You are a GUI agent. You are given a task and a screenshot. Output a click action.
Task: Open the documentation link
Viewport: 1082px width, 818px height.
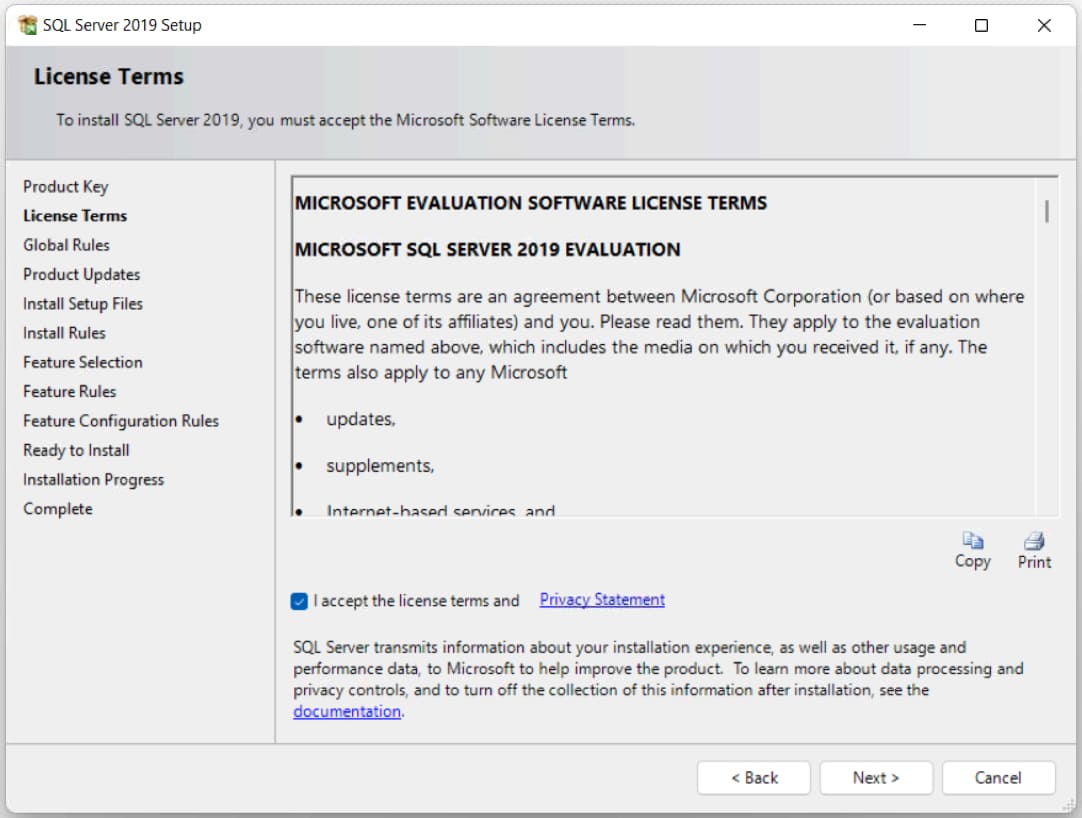[x=347, y=712]
